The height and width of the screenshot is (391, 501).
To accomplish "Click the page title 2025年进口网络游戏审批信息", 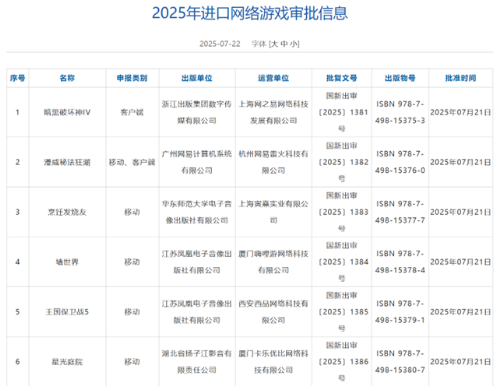I will pos(250,13).
